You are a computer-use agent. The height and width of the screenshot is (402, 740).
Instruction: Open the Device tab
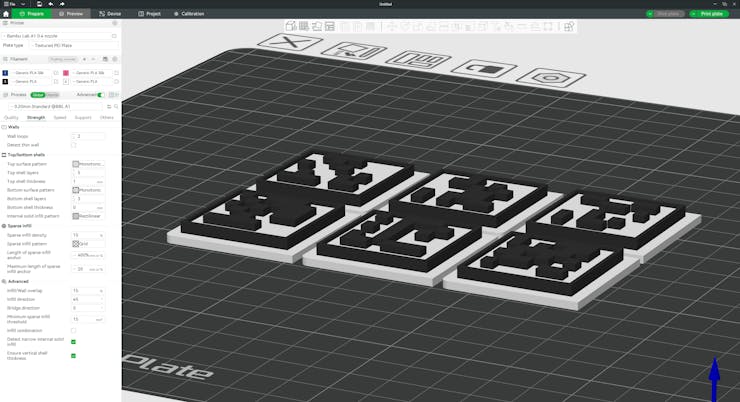tap(110, 14)
